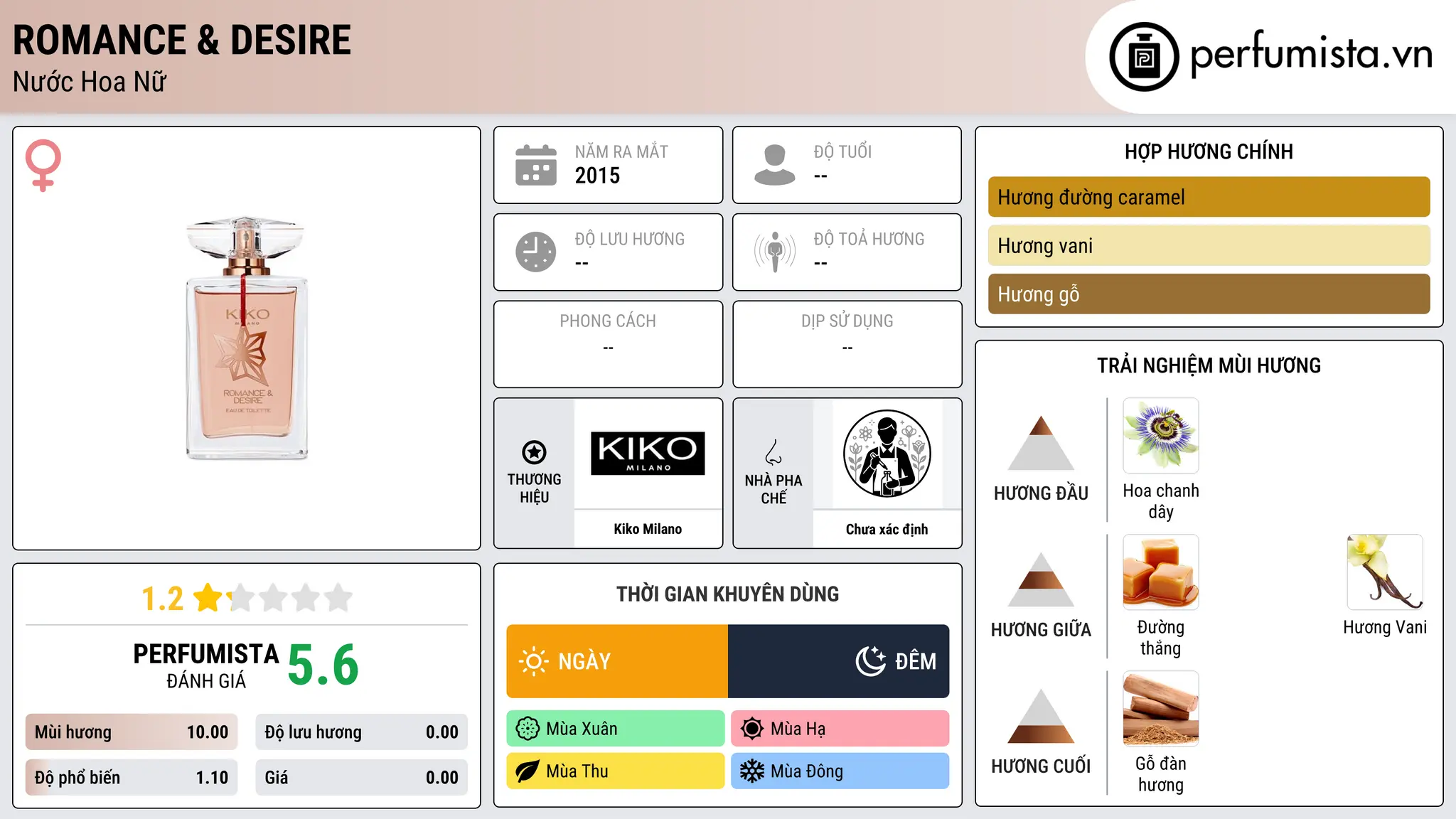Click the perfumer illustration in the circle
This screenshot has height=819, width=1456.
point(887,454)
